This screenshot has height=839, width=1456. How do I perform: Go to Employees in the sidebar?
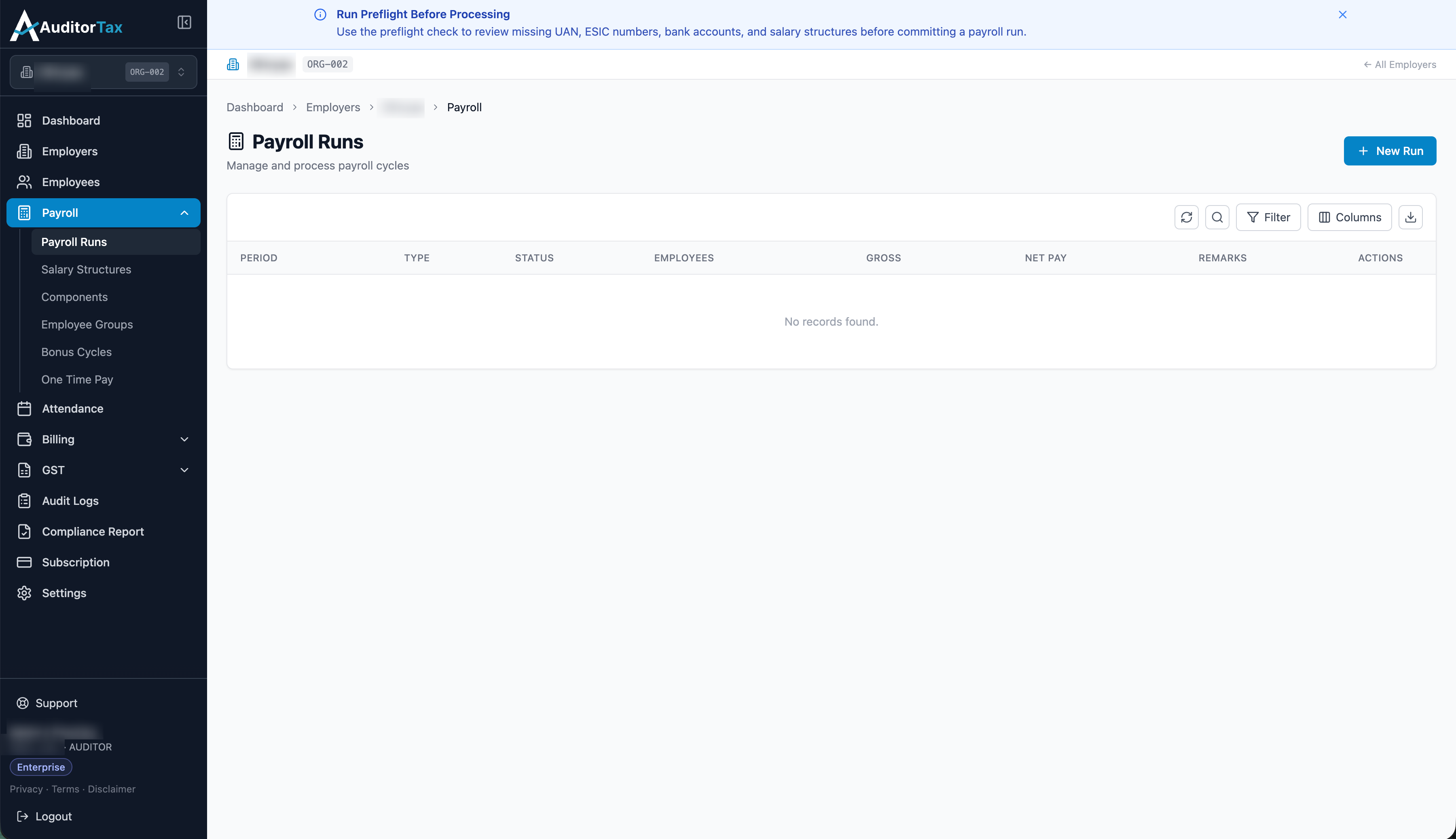click(x=104, y=182)
